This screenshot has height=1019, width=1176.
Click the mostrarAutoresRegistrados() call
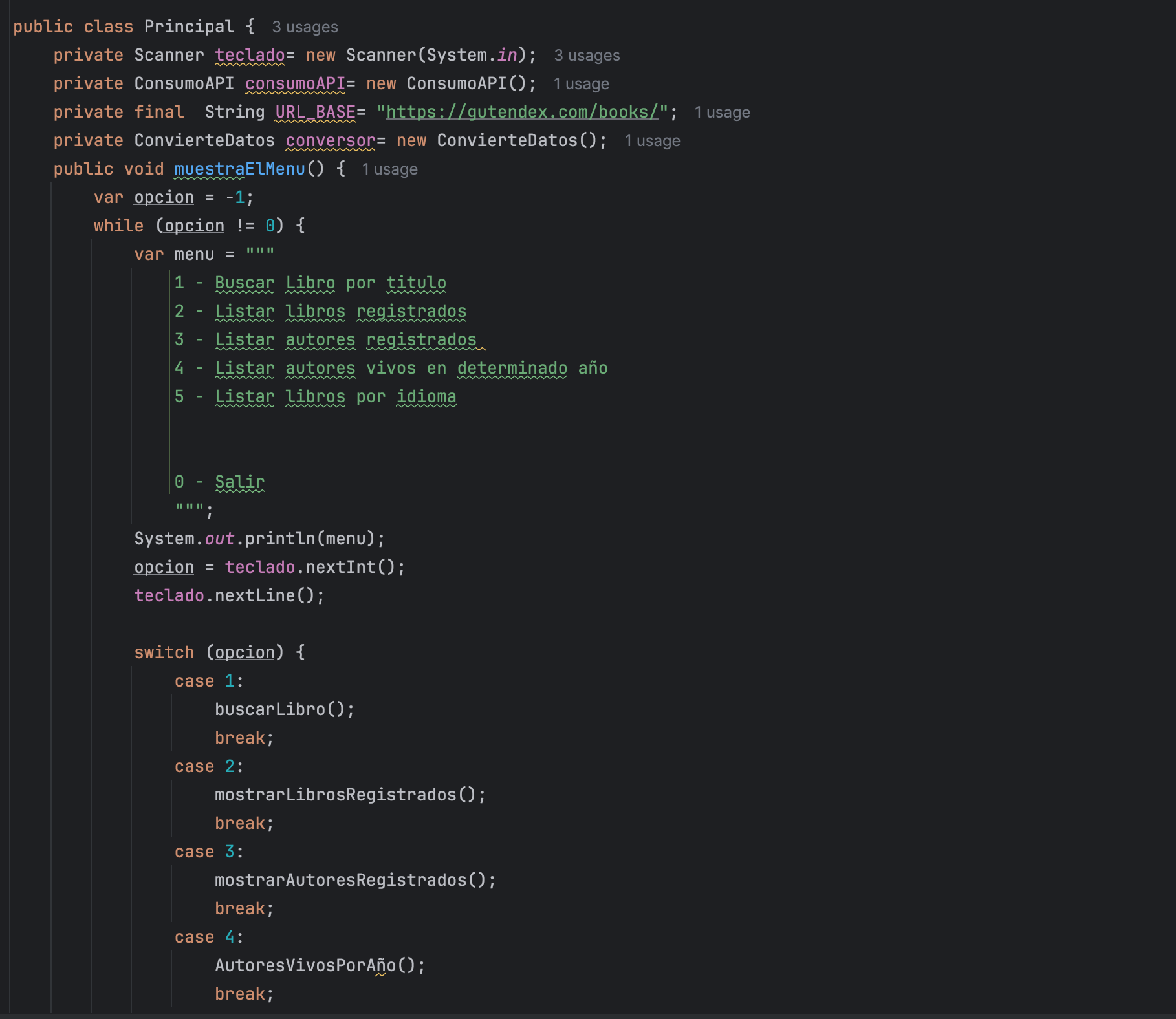[355, 880]
